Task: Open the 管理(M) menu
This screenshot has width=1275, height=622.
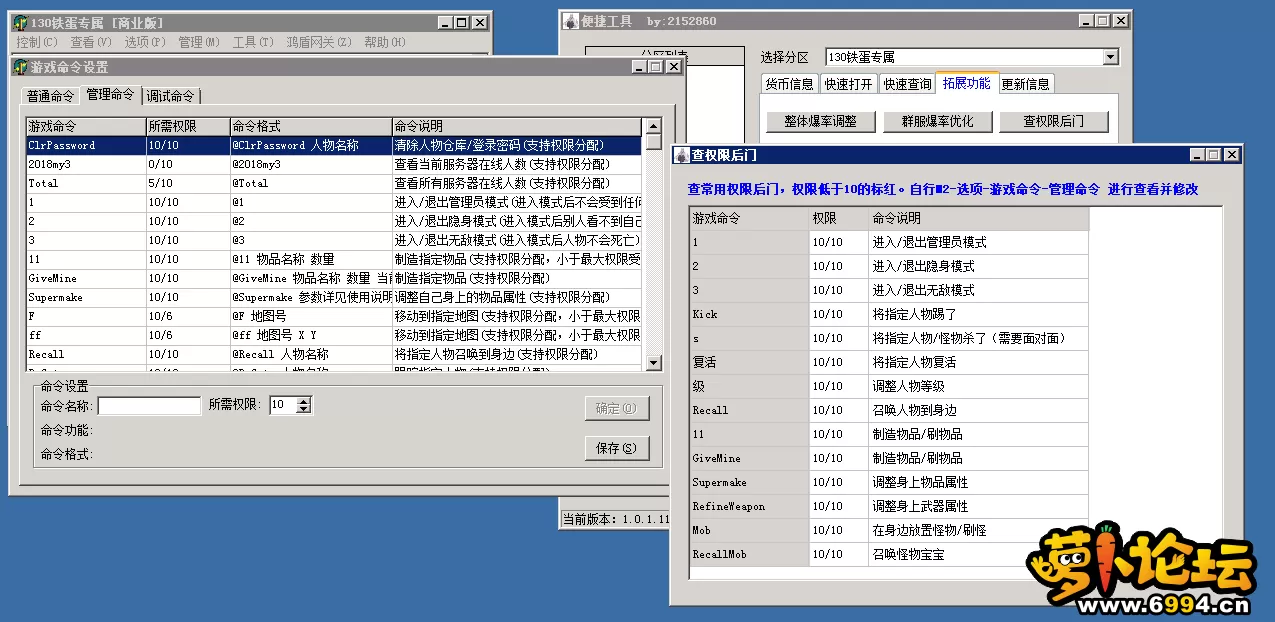Action: 199,42
